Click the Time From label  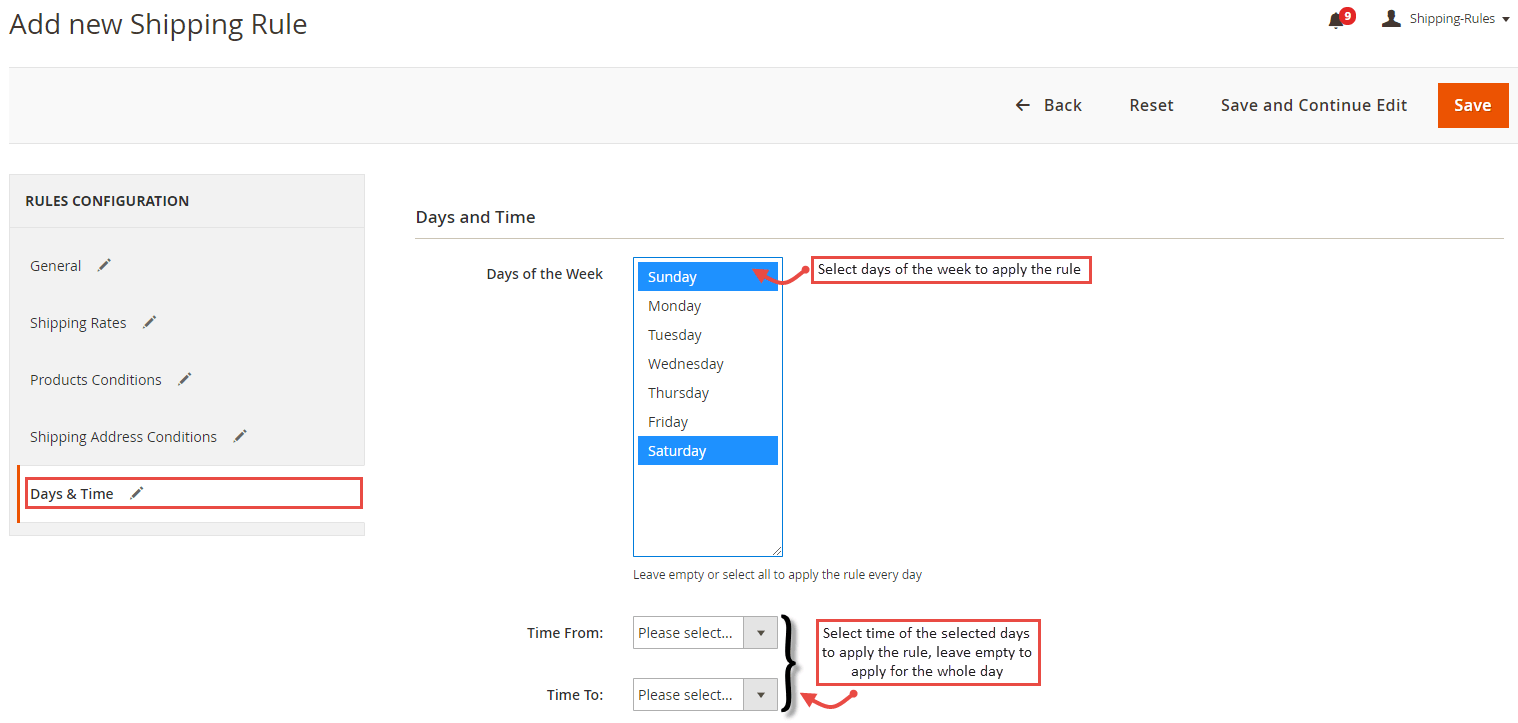pyautogui.click(x=565, y=633)
